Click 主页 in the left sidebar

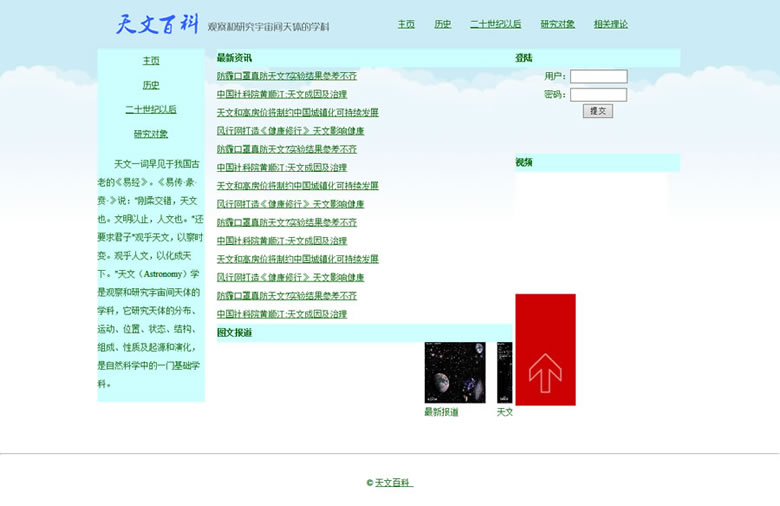point(151,61)
